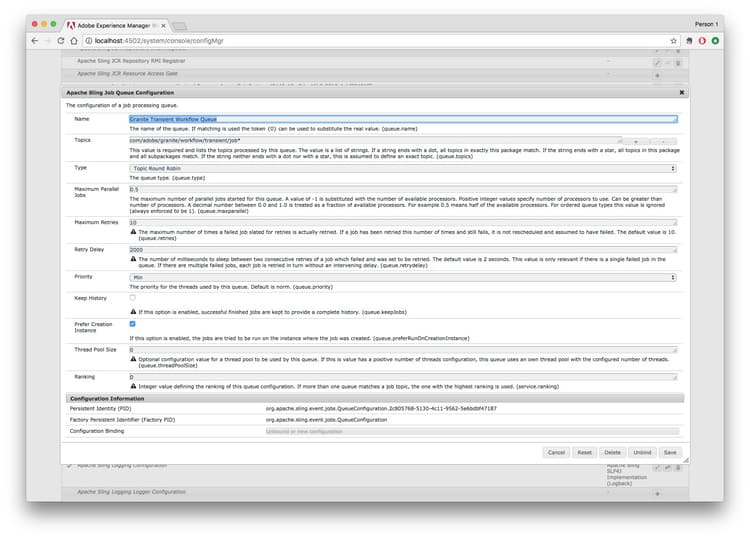Add a new Logging Logger Configuration entry
The height and width of the screenshot is (539, 750).
[657, 494]
